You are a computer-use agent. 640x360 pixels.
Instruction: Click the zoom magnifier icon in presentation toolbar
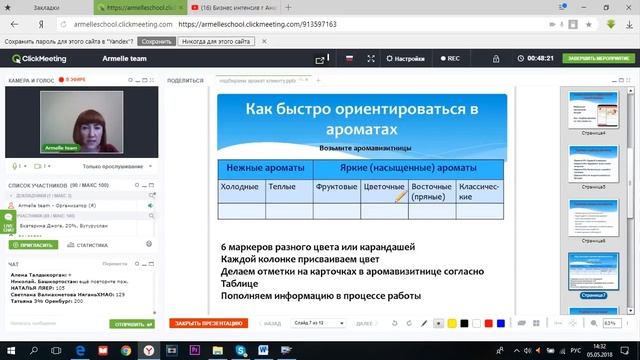tap(594, 323)
